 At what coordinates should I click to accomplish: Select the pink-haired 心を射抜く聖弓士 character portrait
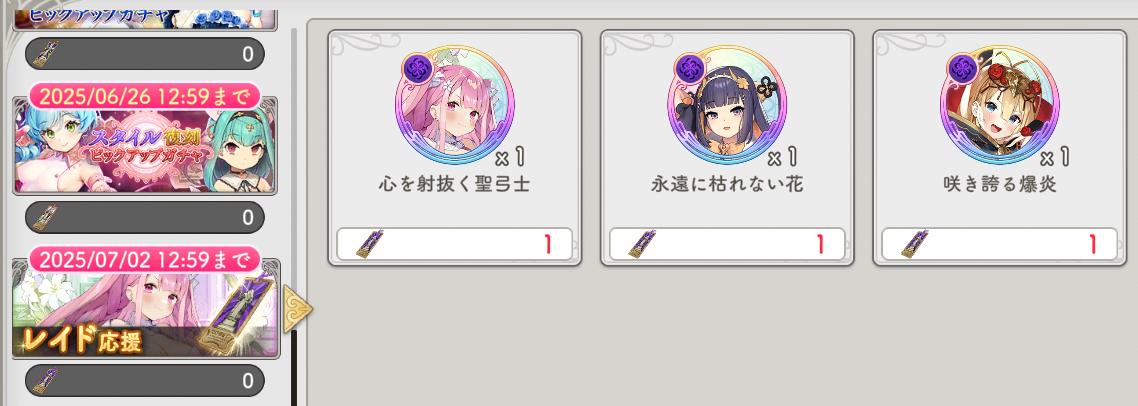point(455,105)
